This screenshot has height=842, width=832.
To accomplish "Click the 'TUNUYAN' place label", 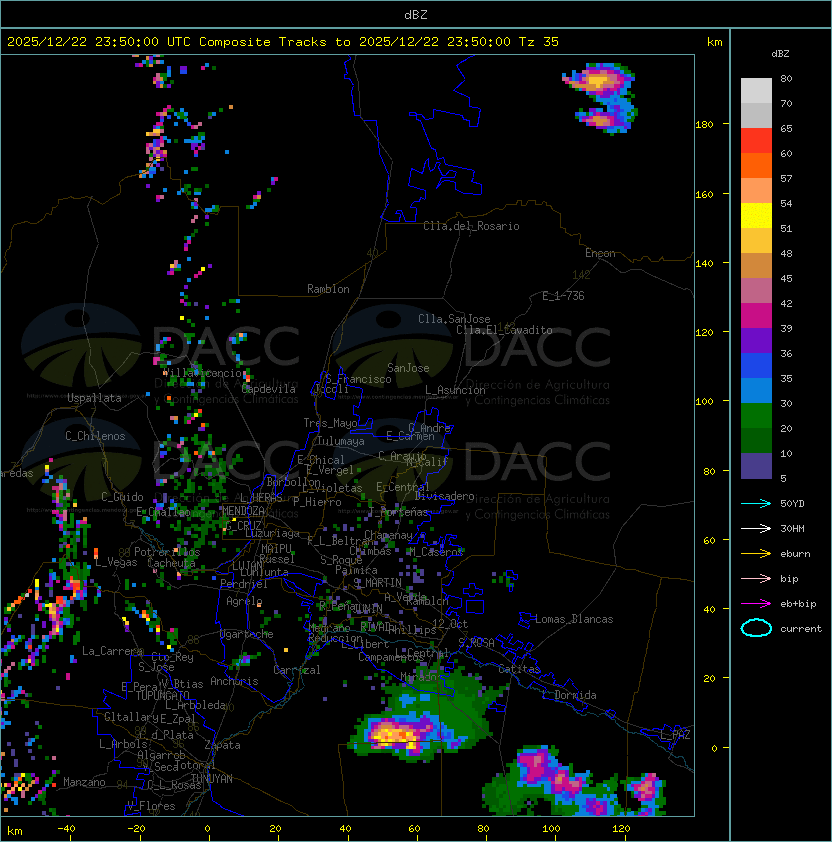I will [212, 779].
